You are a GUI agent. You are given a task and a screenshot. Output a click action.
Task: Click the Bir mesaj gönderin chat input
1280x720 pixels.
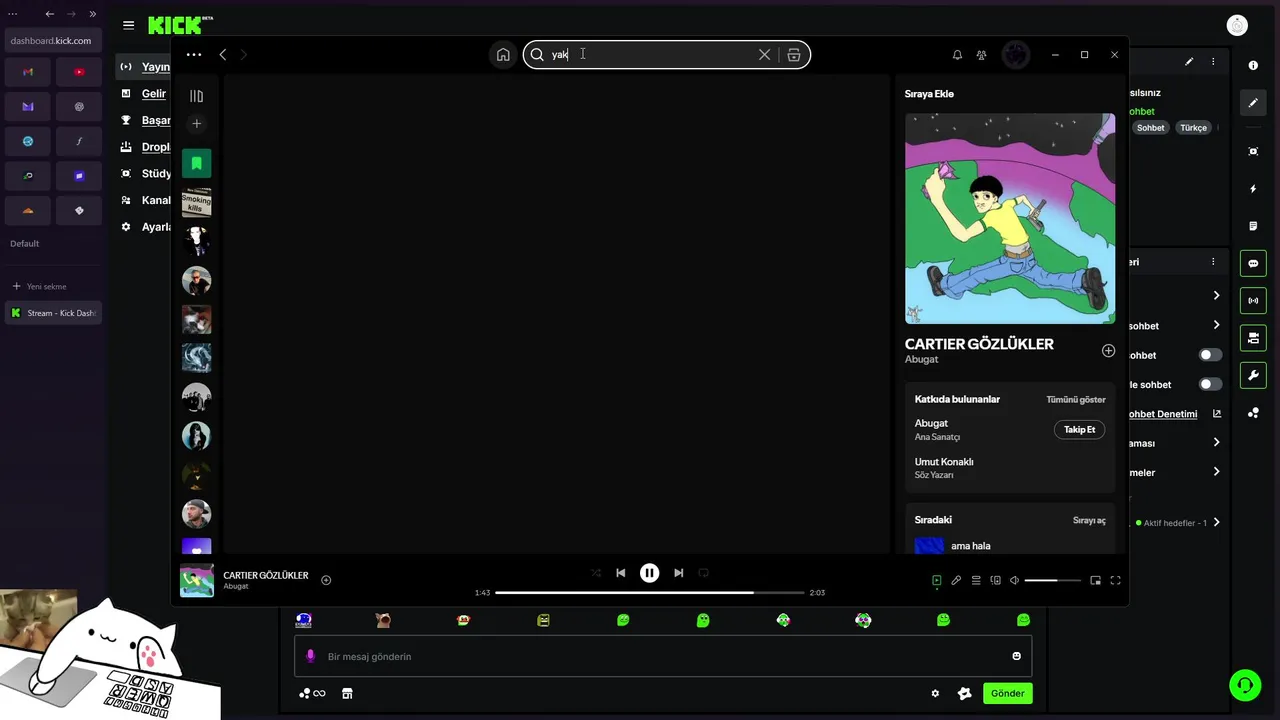(x=662, y=657)
